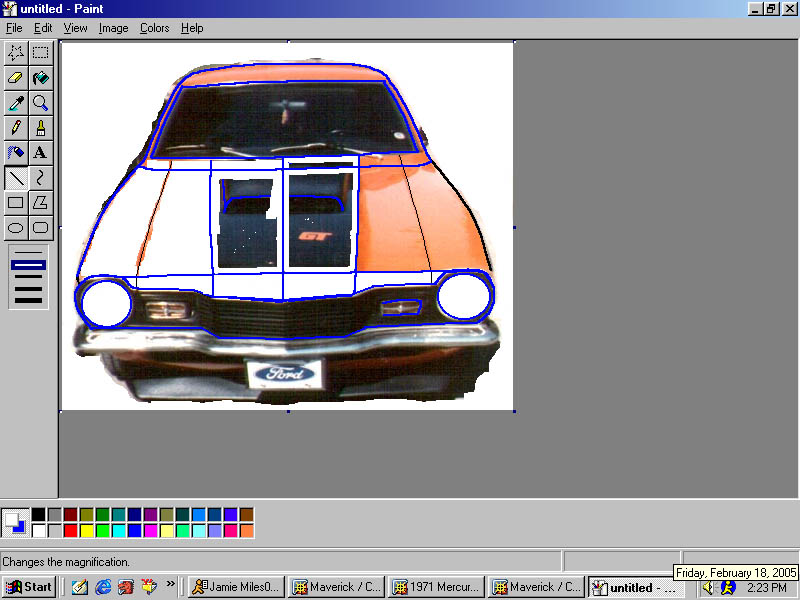Open the Image menu
Viewport: 800px width, 600px height.
[113, 28]
